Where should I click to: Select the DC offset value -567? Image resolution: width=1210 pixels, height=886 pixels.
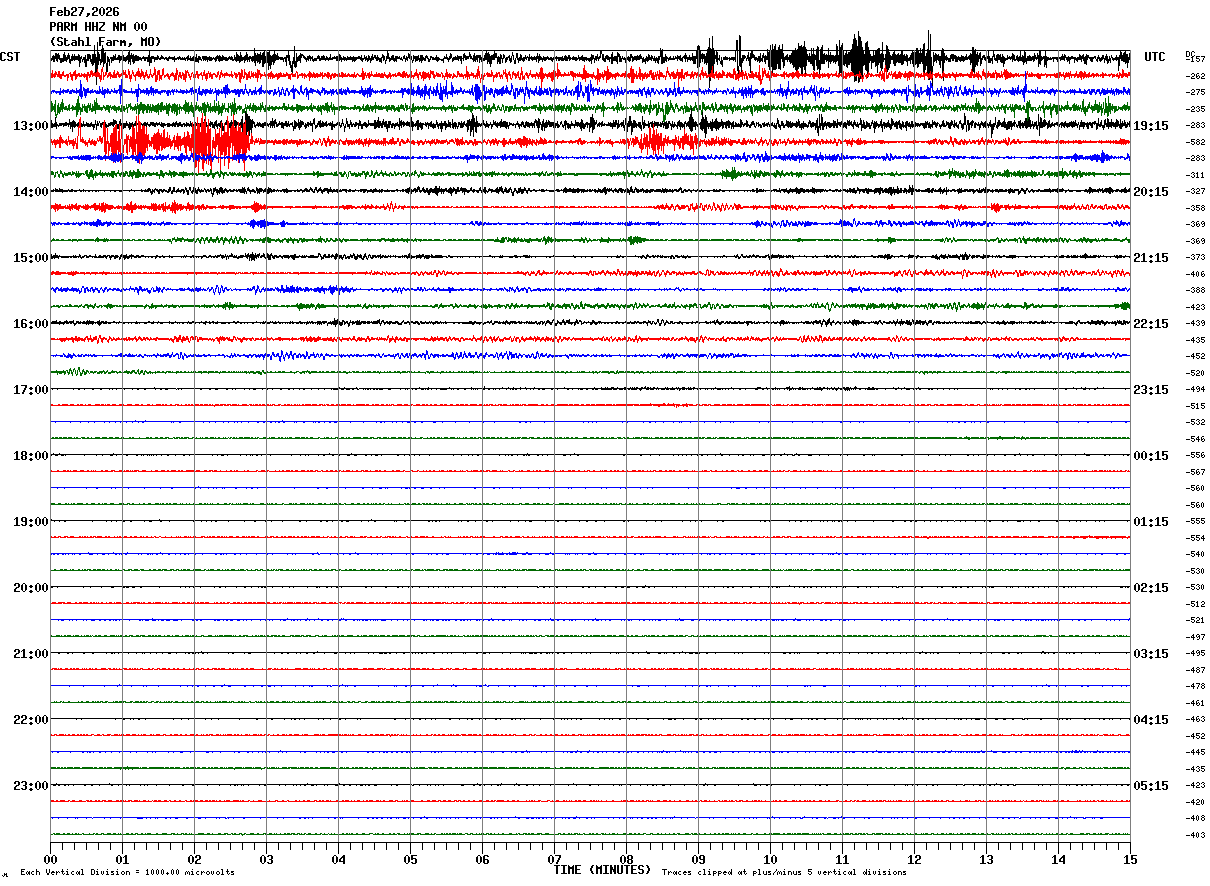coord(1195,472)
